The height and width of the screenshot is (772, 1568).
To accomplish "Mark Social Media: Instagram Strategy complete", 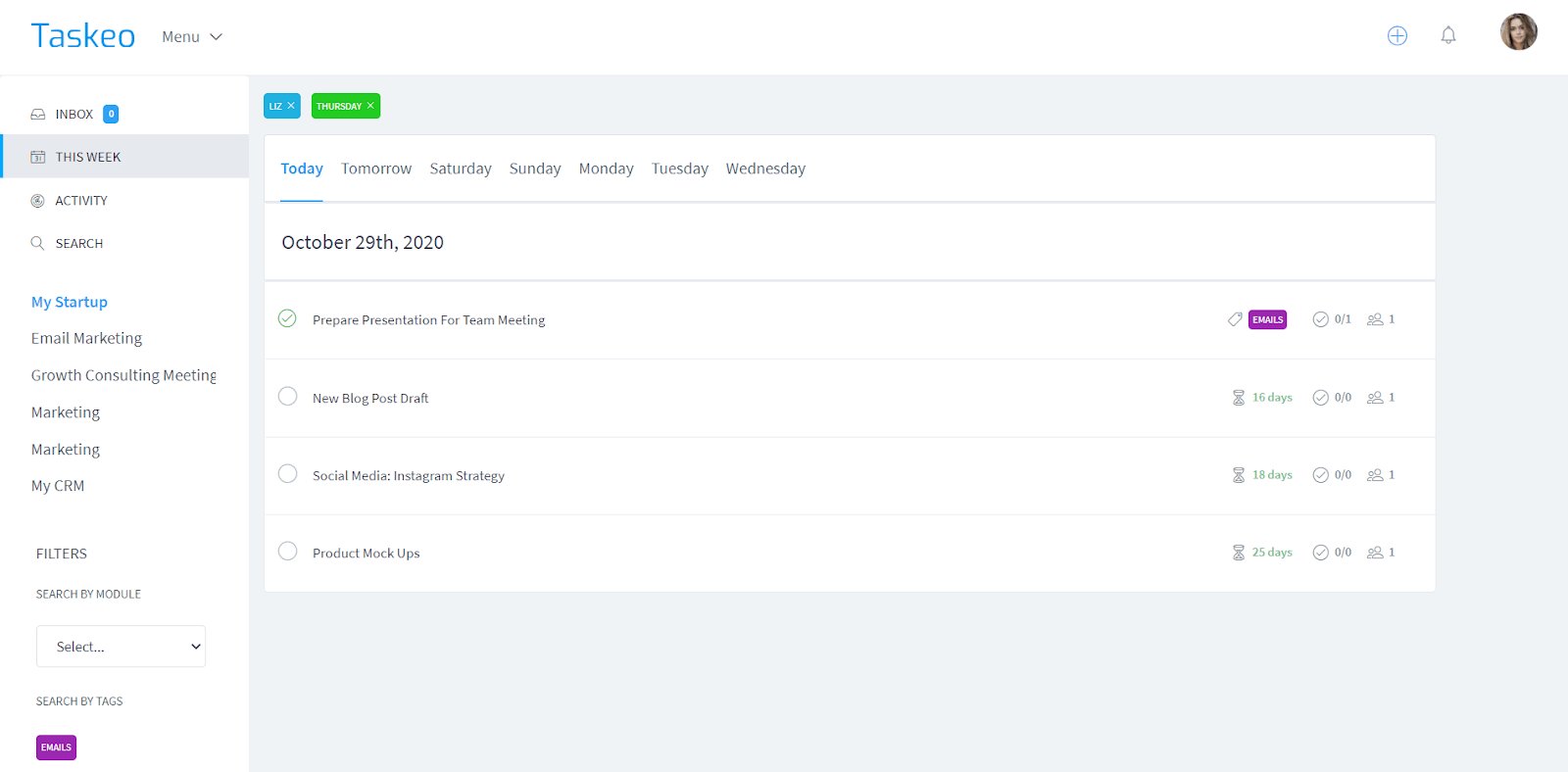I will pos(287,474).
